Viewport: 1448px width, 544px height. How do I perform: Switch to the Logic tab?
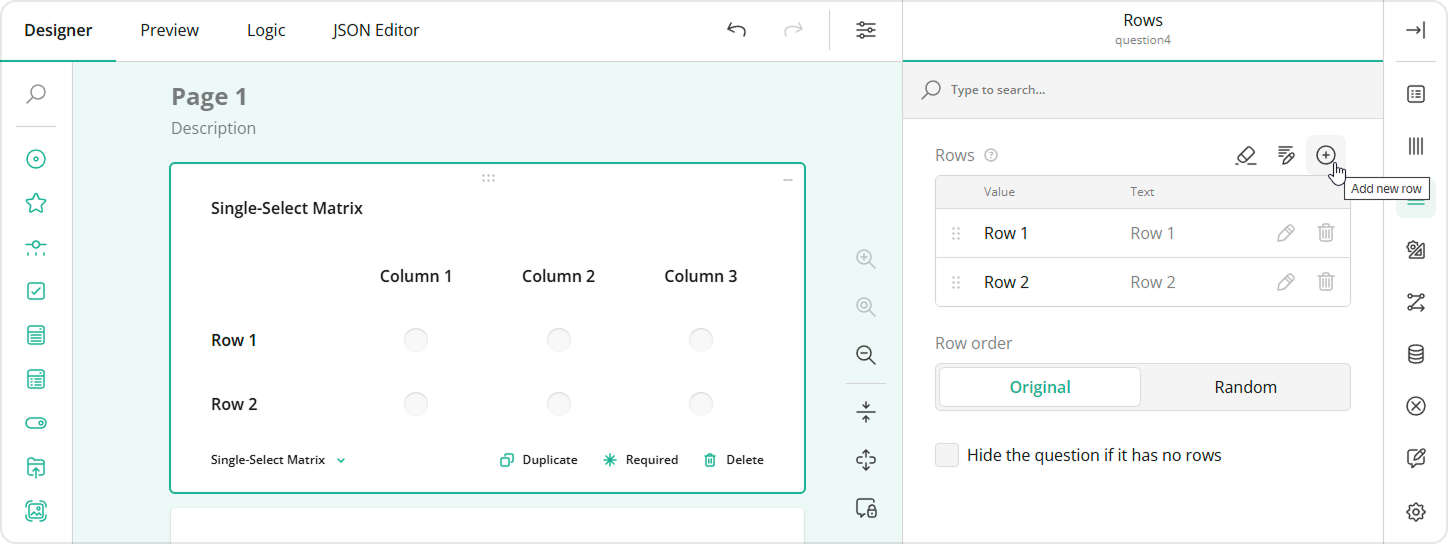(x=266, y=30)
